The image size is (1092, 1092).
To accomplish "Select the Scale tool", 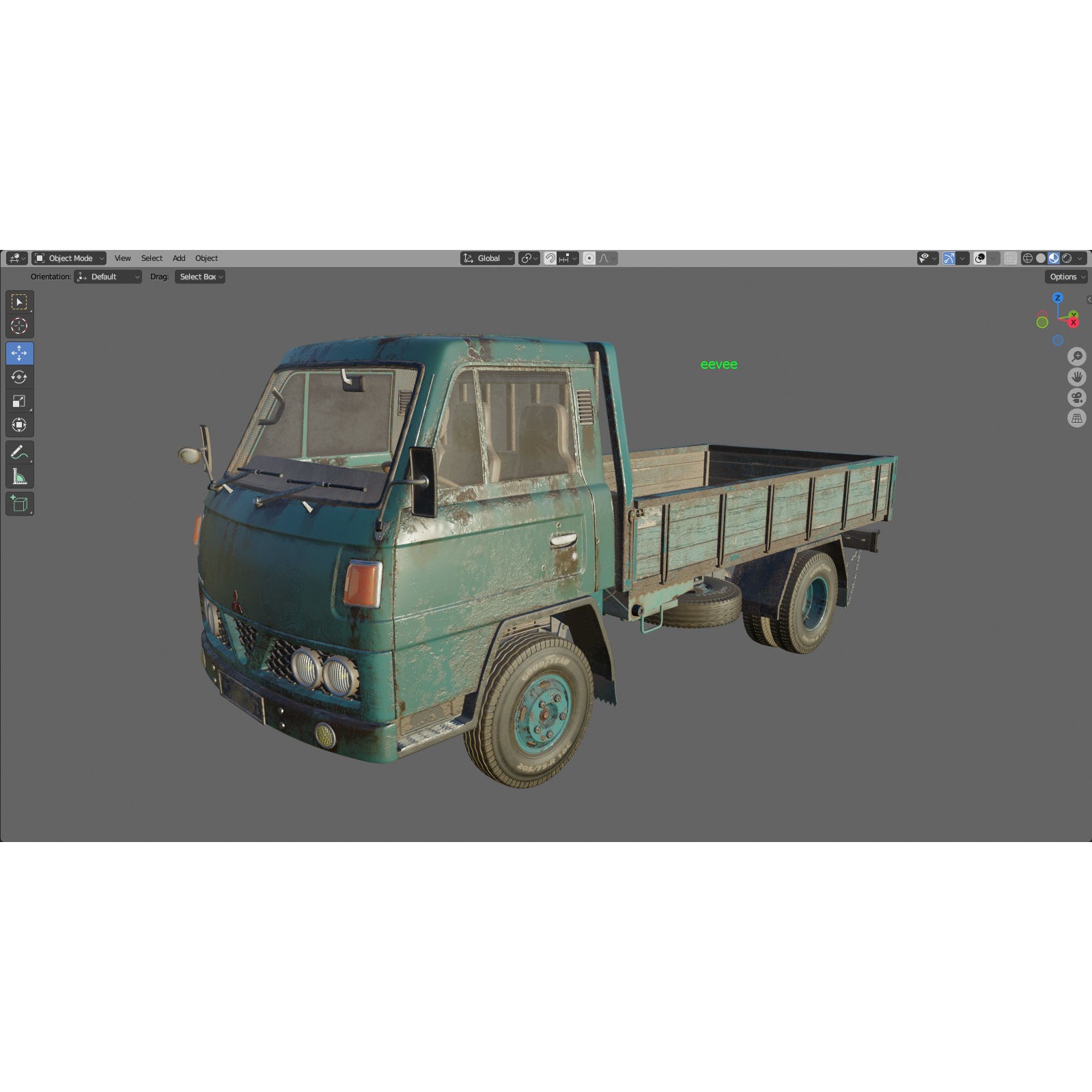I will coord(19,401).
